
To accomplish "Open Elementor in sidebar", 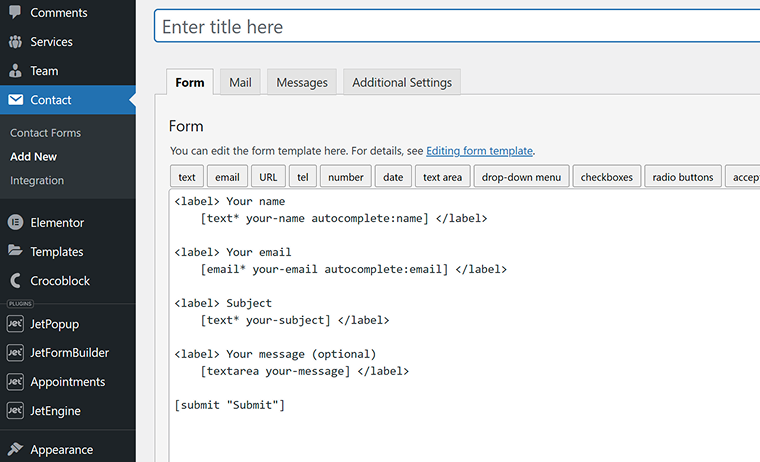I will pos(57,223).
